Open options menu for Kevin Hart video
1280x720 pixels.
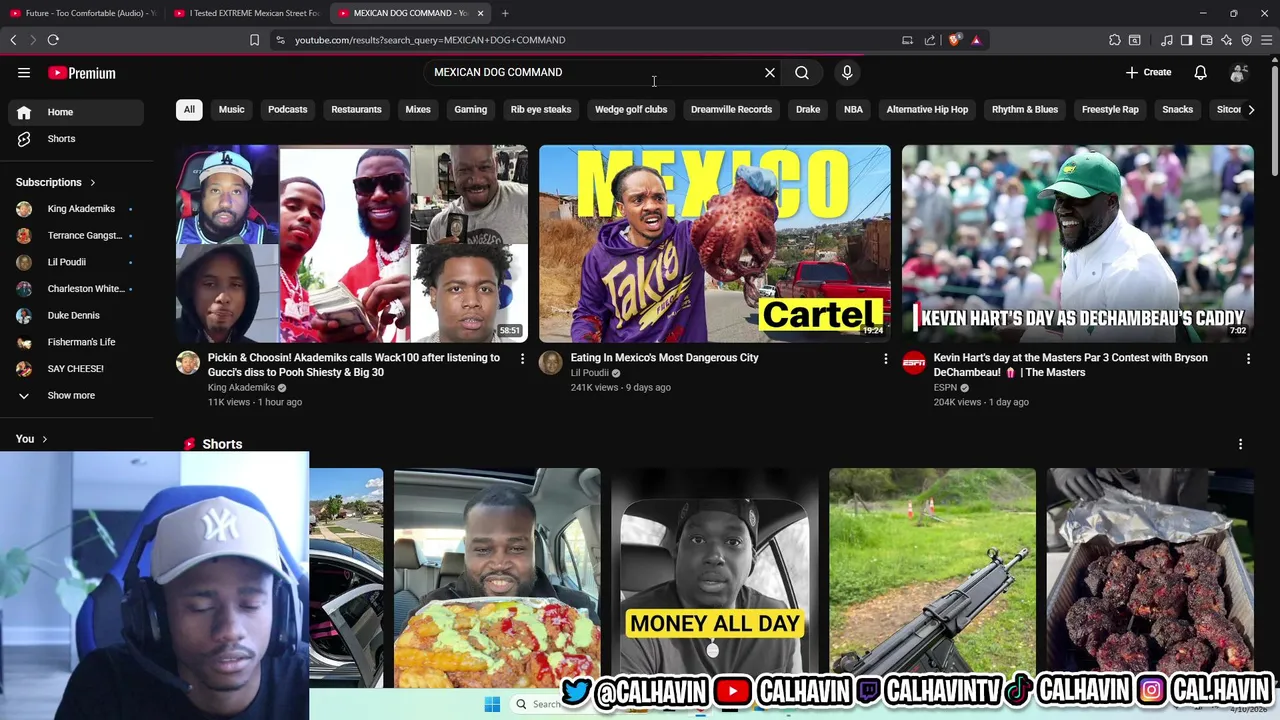tap(1248, 359)
